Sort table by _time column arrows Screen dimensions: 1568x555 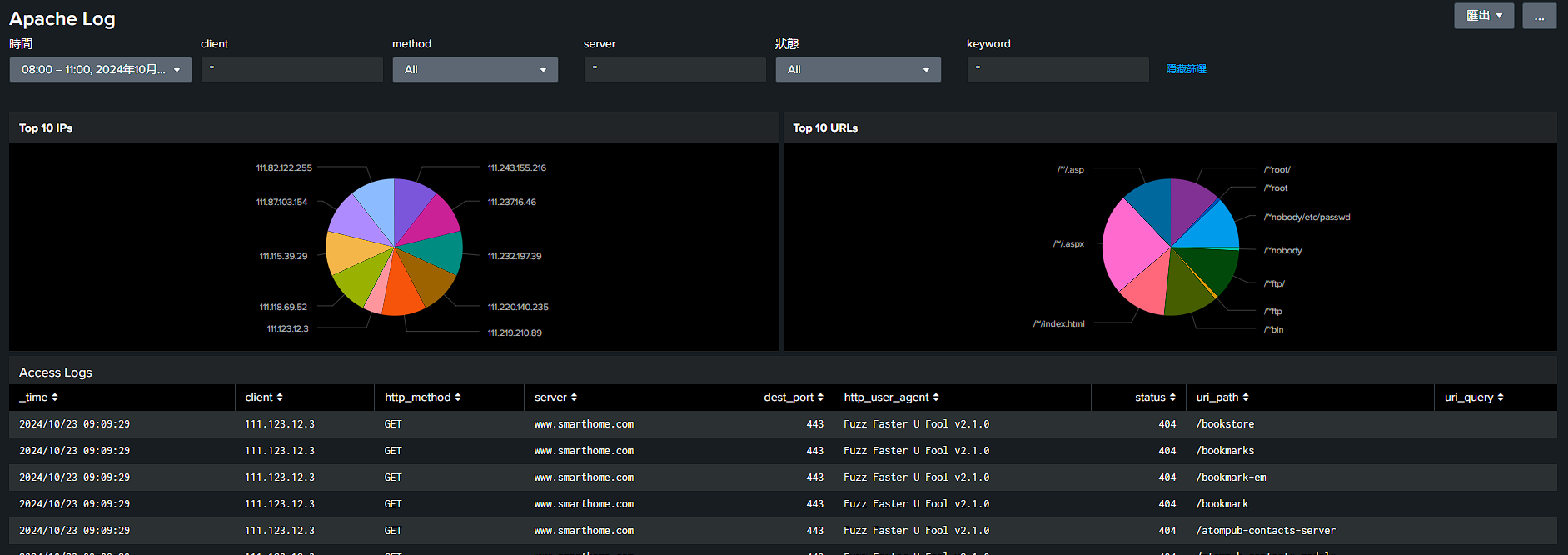pos(55,397)
